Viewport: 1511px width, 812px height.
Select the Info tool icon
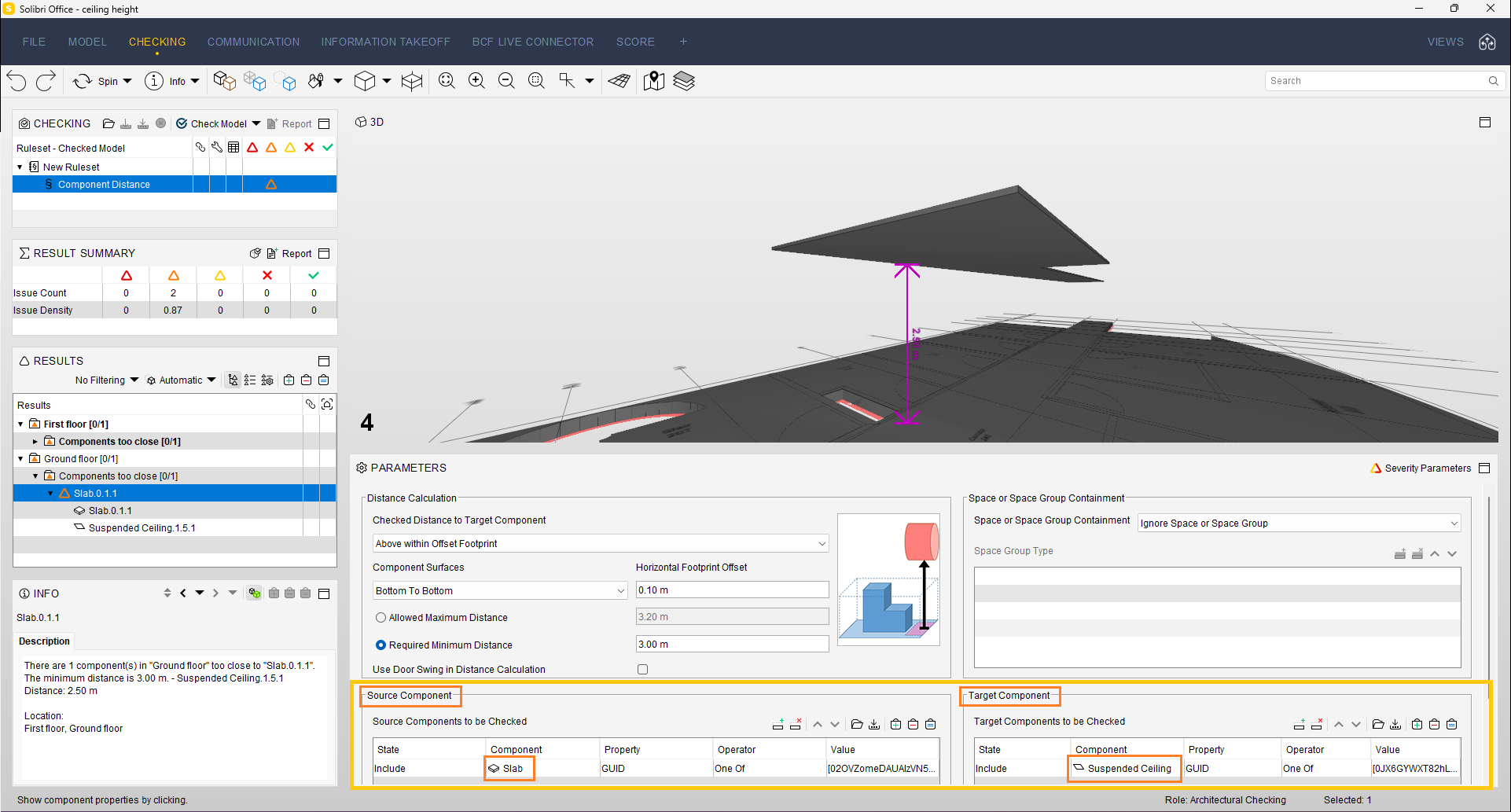coord(154,81)
